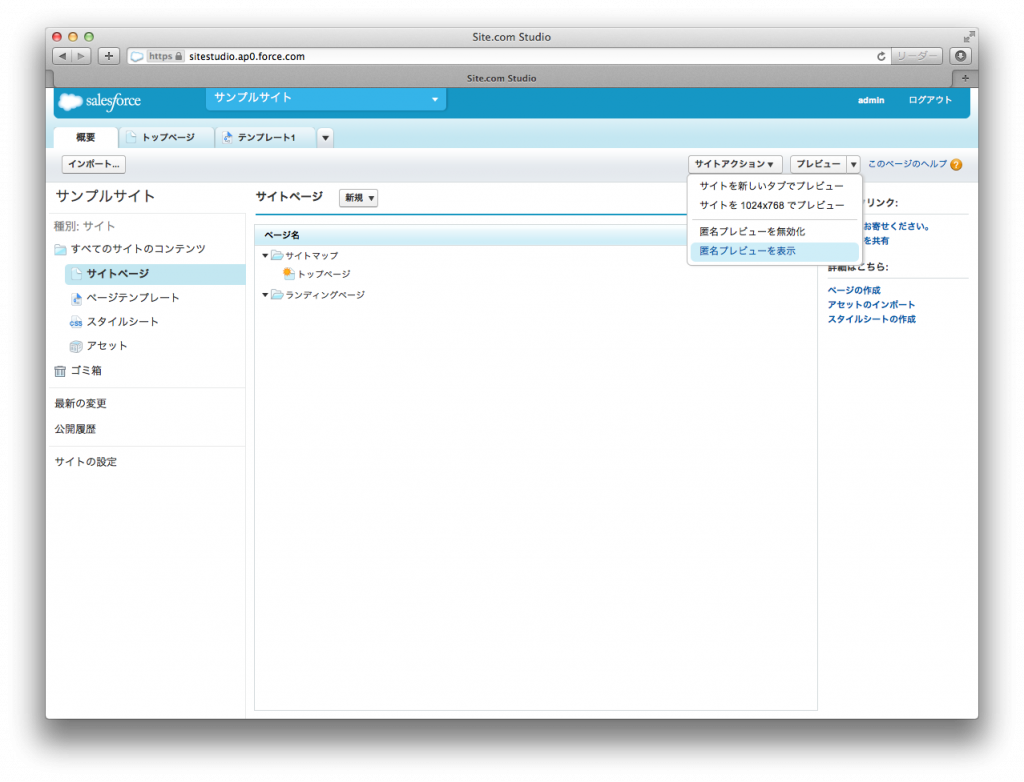Open the ゴミ箱 trash icon

coord(62,370)
